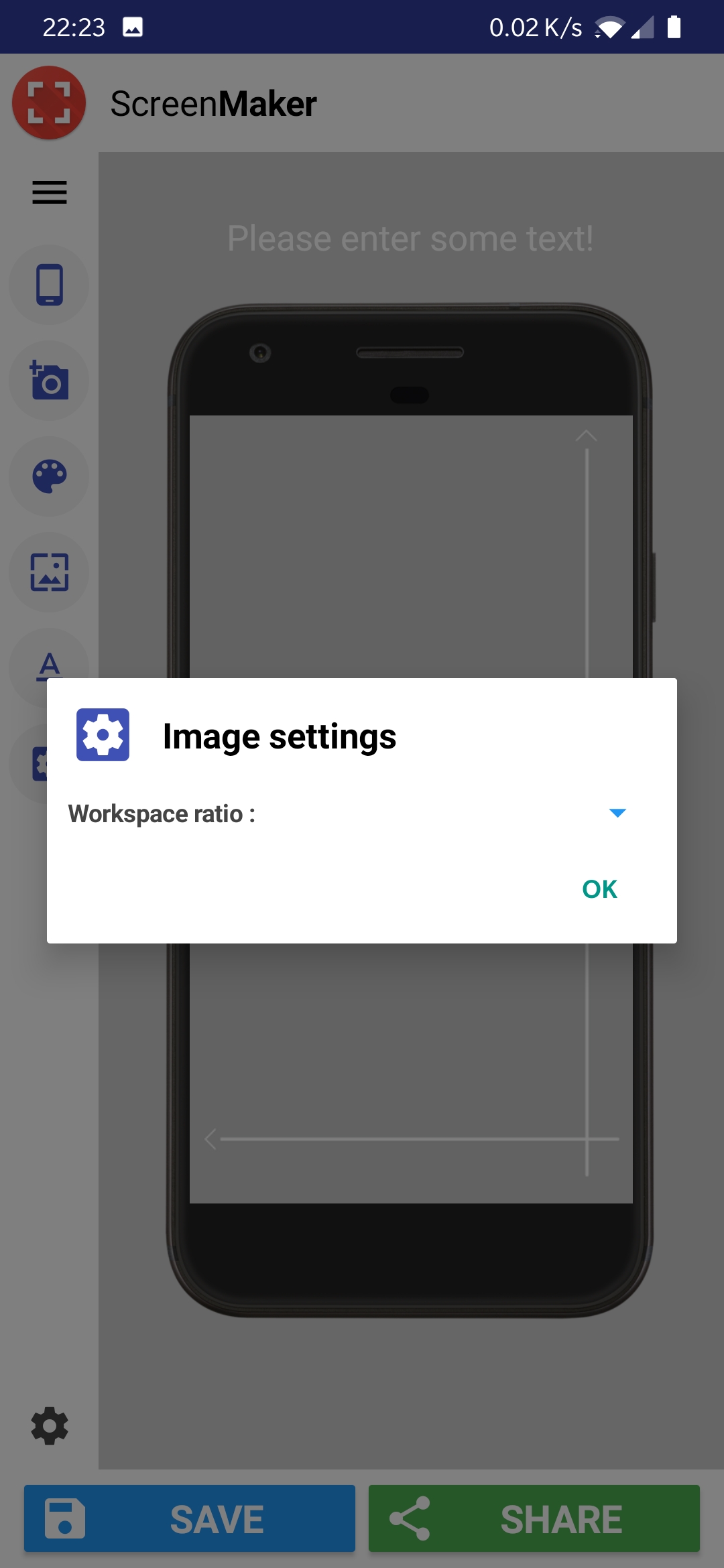This screenshot has height=1568, width=724.
Task: Confirm the dialog with OK
Action: (x=599, y=889)
